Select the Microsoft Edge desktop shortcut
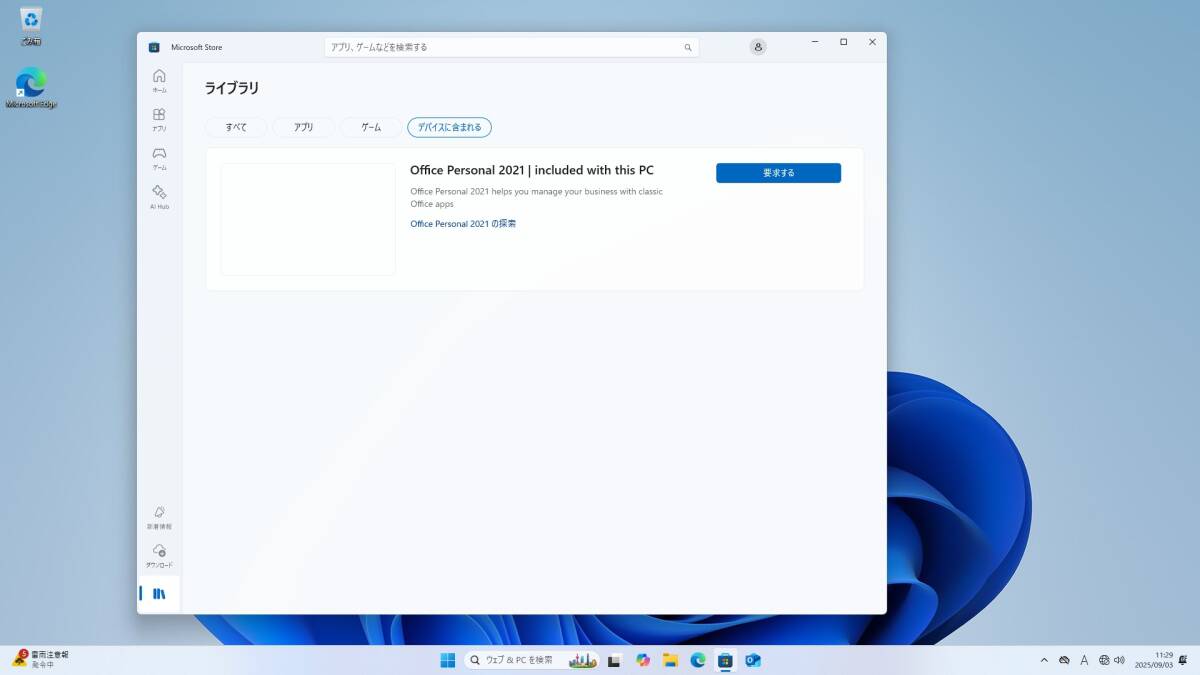The width and height of the screenshot is (1200, 675). pyautogui.click(x=31, y=88)
